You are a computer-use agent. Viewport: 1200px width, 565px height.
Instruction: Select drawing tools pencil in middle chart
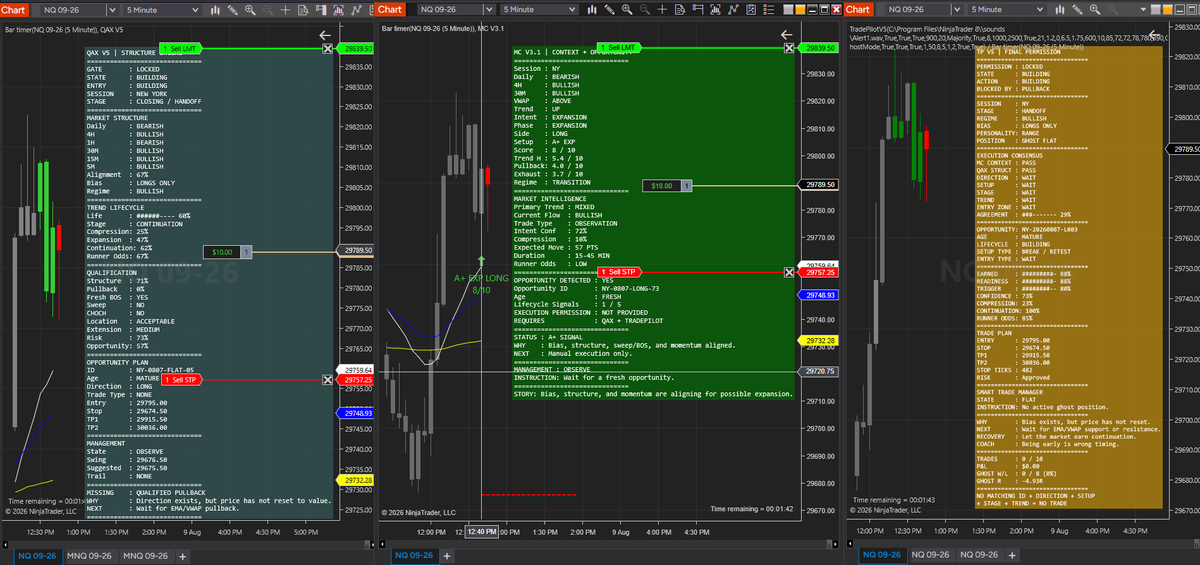(609, 9)
